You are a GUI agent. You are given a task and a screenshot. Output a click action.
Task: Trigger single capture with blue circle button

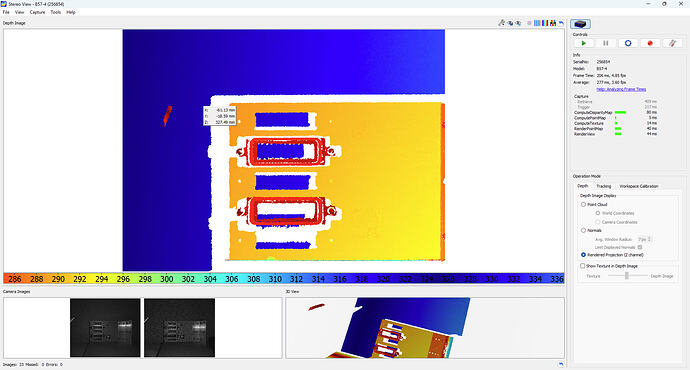coord(628,43)
